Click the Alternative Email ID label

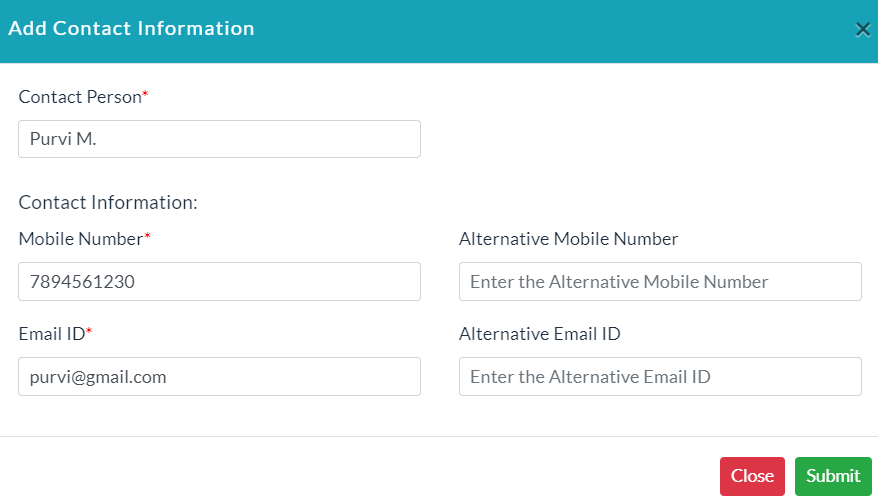coord(540,334)
